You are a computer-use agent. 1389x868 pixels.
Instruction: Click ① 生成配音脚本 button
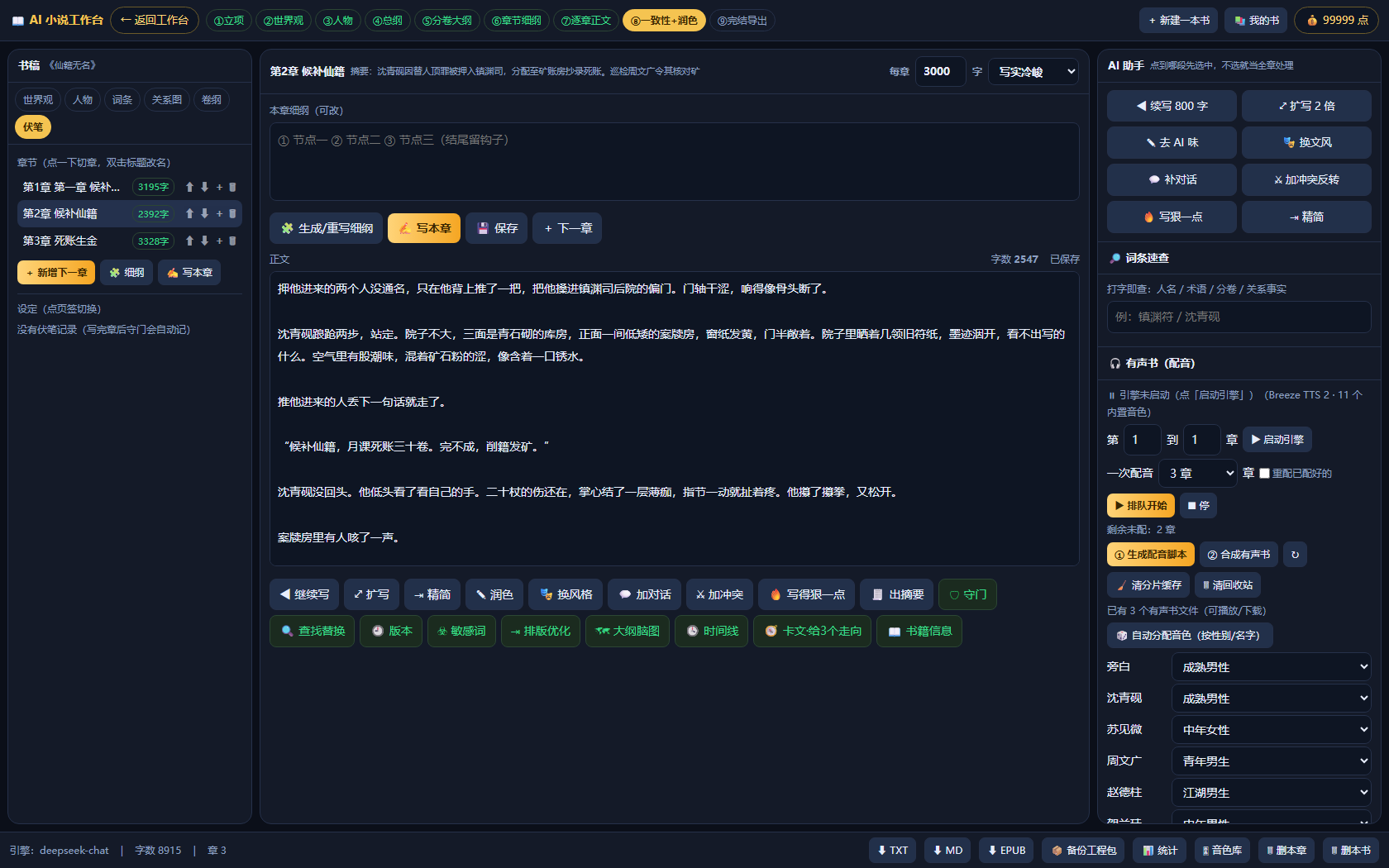coord(1151,555)
